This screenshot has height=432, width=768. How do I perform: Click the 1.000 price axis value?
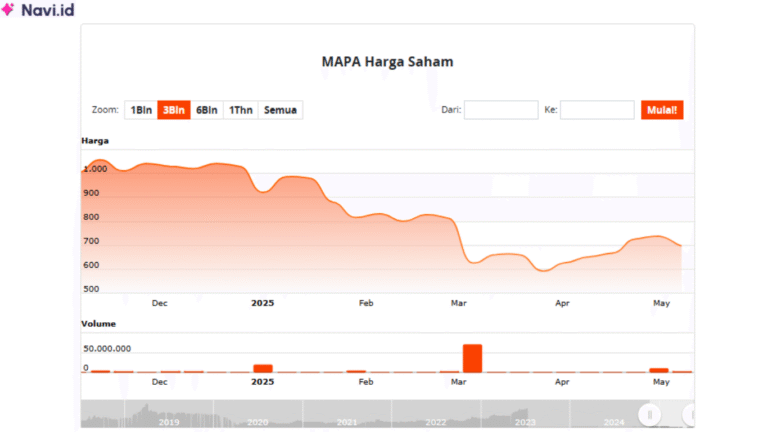[95, 169]
